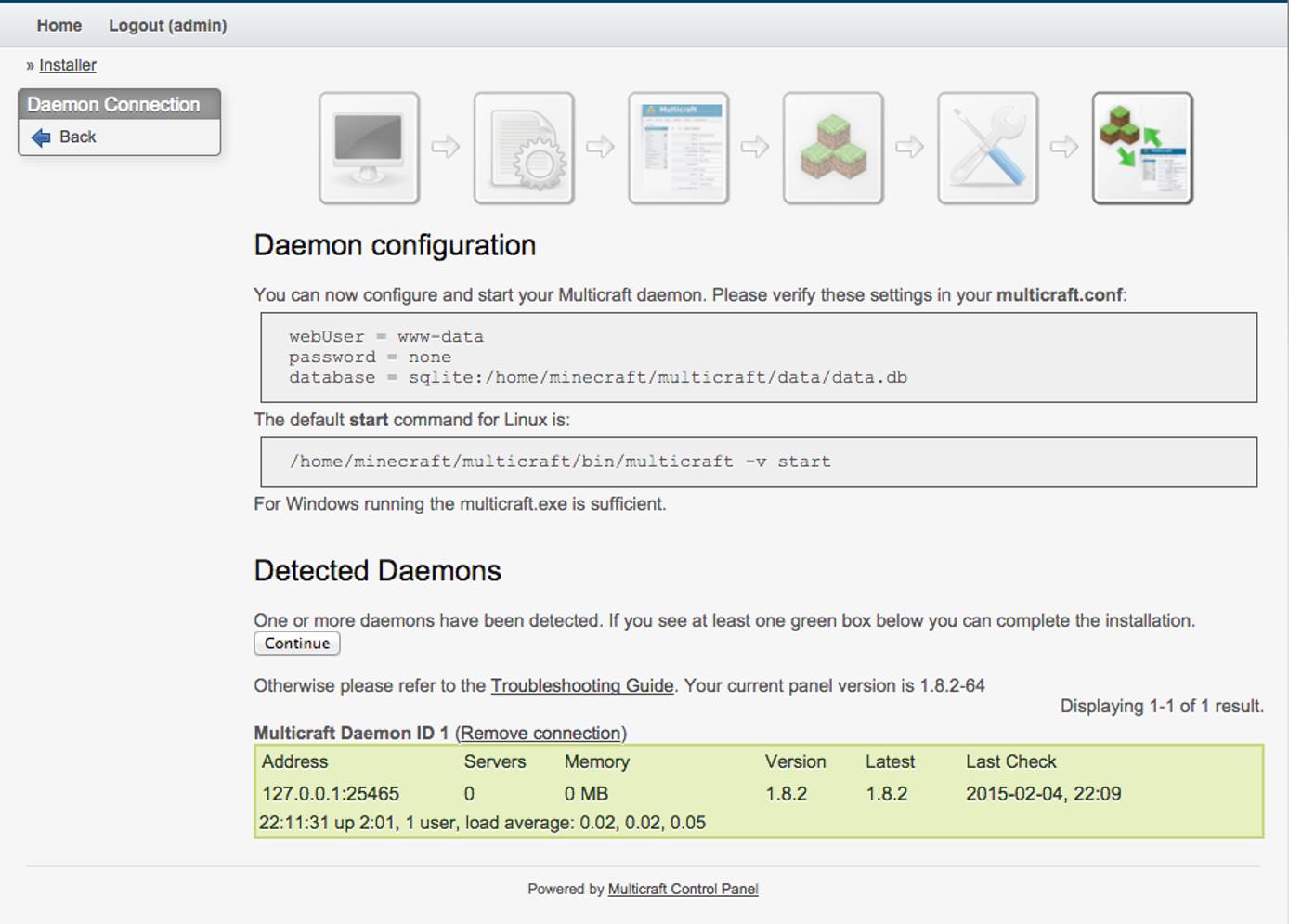Select the Last Check timestamp value
The height and width of the screenshot is (924, 1289).
(x=1043, y=794)
